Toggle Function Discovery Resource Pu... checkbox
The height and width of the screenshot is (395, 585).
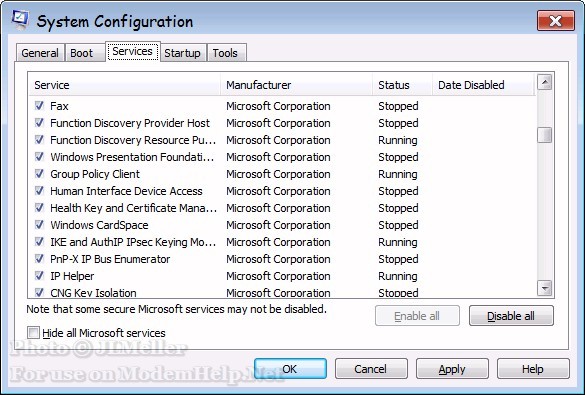[39, 140]
